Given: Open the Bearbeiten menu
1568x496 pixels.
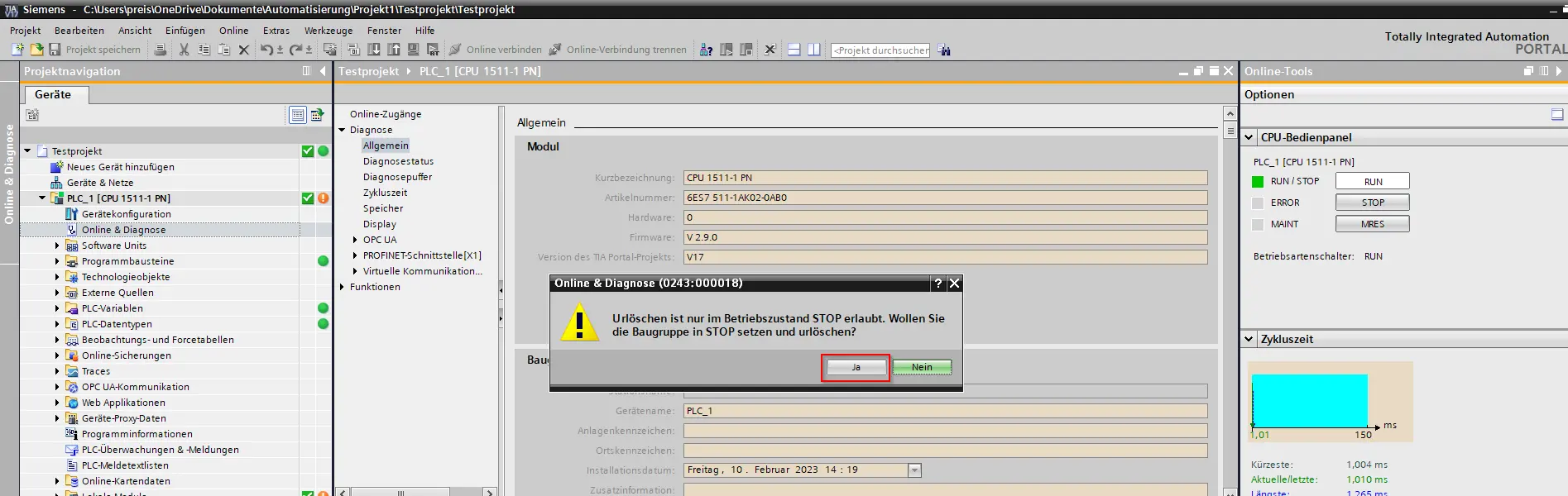Looking at the screenshot, I should pyautogui.click(x=79, y=31).
